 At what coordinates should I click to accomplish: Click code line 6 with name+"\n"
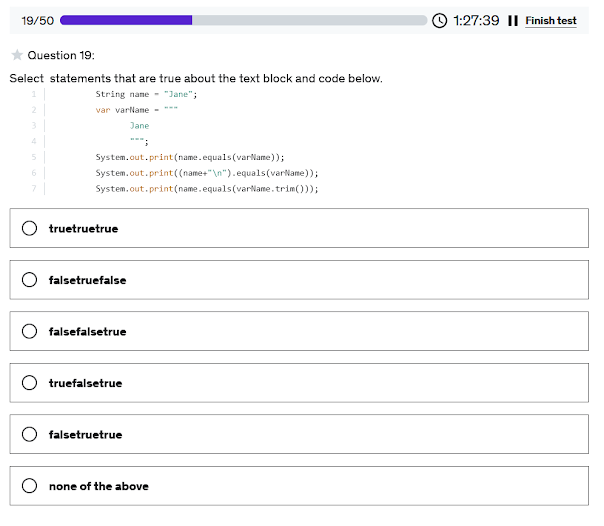(x=207, y=173)
